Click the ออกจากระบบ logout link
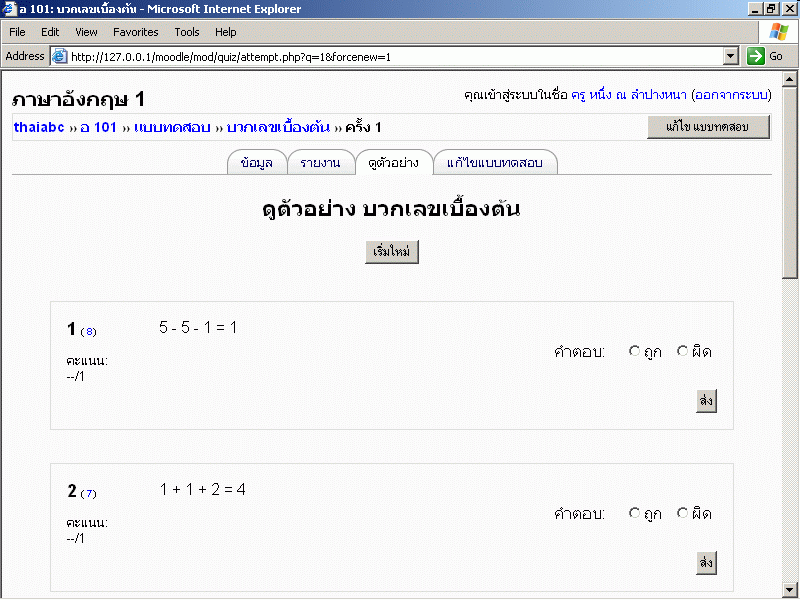 pyautogui.click(x=730, y=95)
